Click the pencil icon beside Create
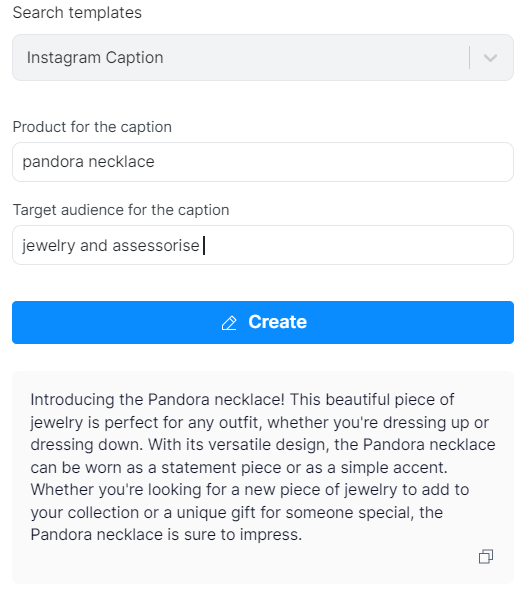Screen dimensions: 527x596 coord(229,323)
